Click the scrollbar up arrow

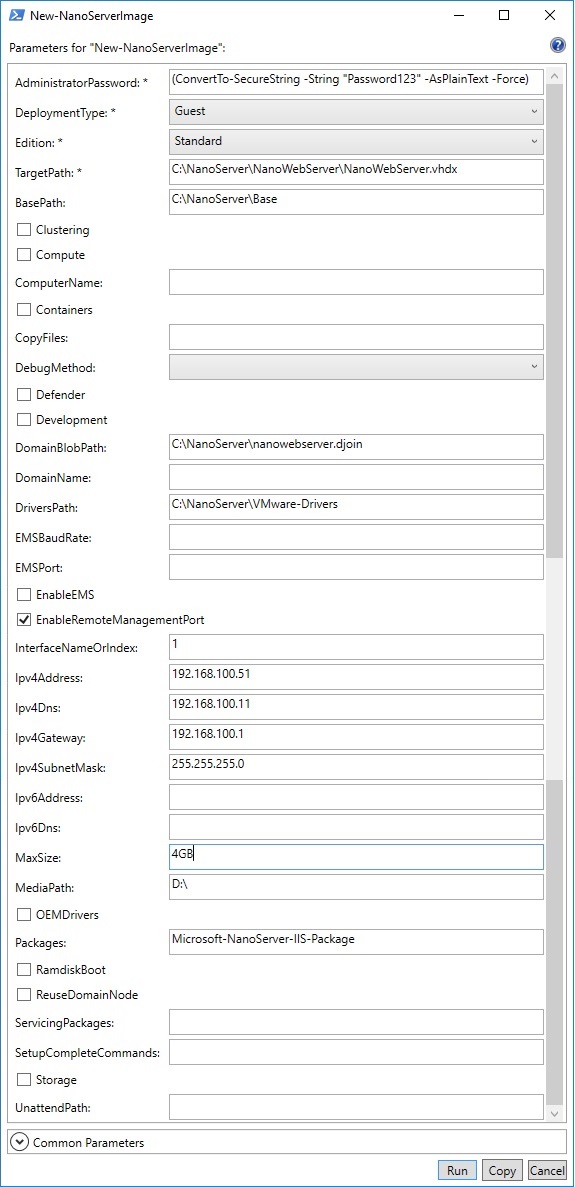(x=555, y=76)
